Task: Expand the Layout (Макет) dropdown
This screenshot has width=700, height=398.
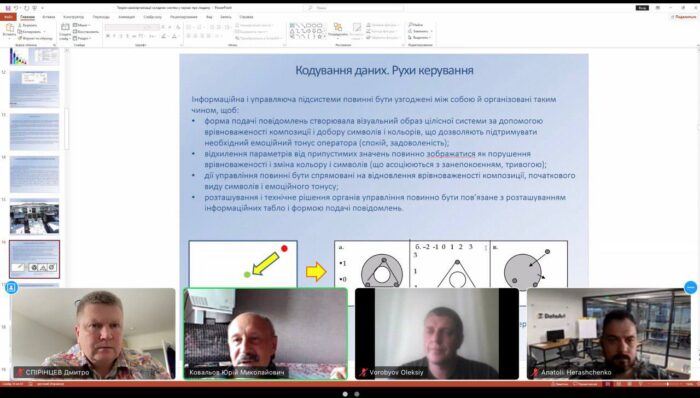Action: coord(82,25)
